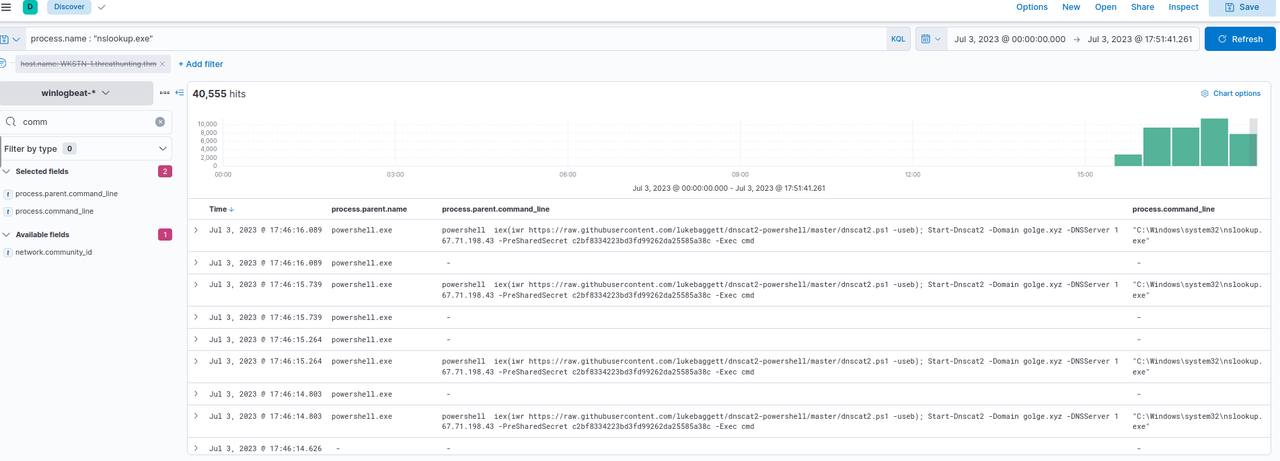
Task: Click the first, shortest histogram bar after 15:00
Action: pyautogui.click(x=1128, y=160)
